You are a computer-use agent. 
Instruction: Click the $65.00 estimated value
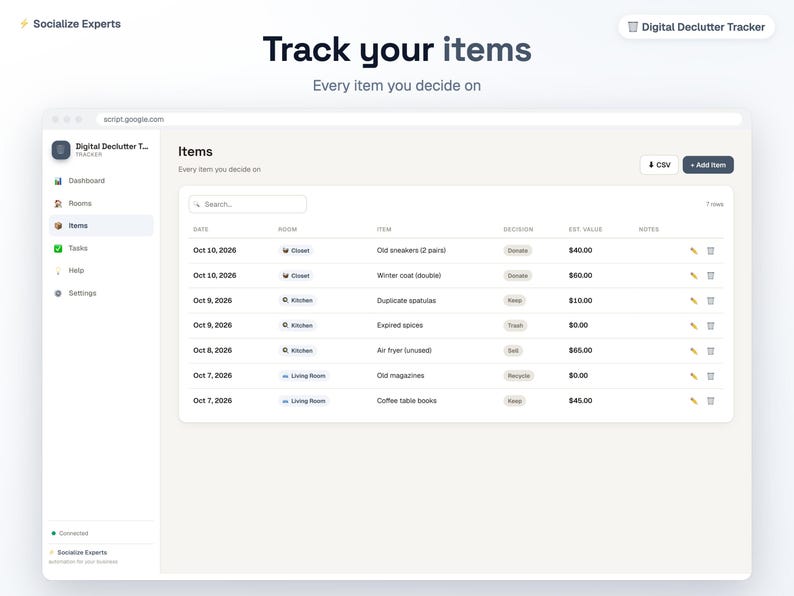[580, 350]
